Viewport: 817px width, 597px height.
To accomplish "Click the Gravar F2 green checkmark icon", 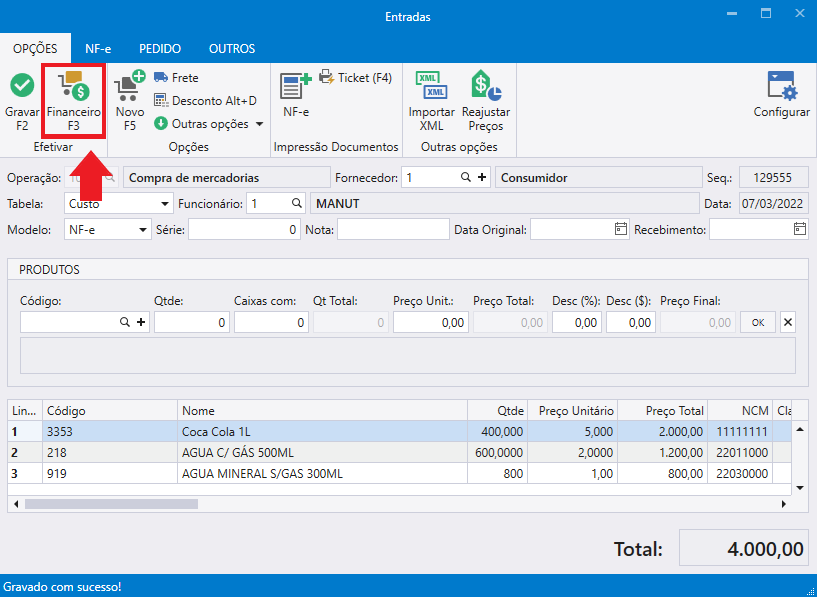I will coord(22,85).
